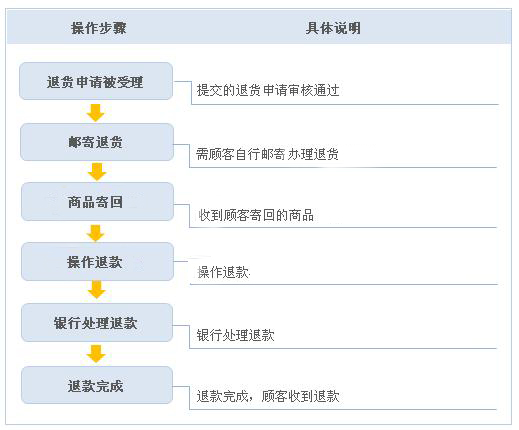Click the blue header bar between the two column titles

click(216, 28)
